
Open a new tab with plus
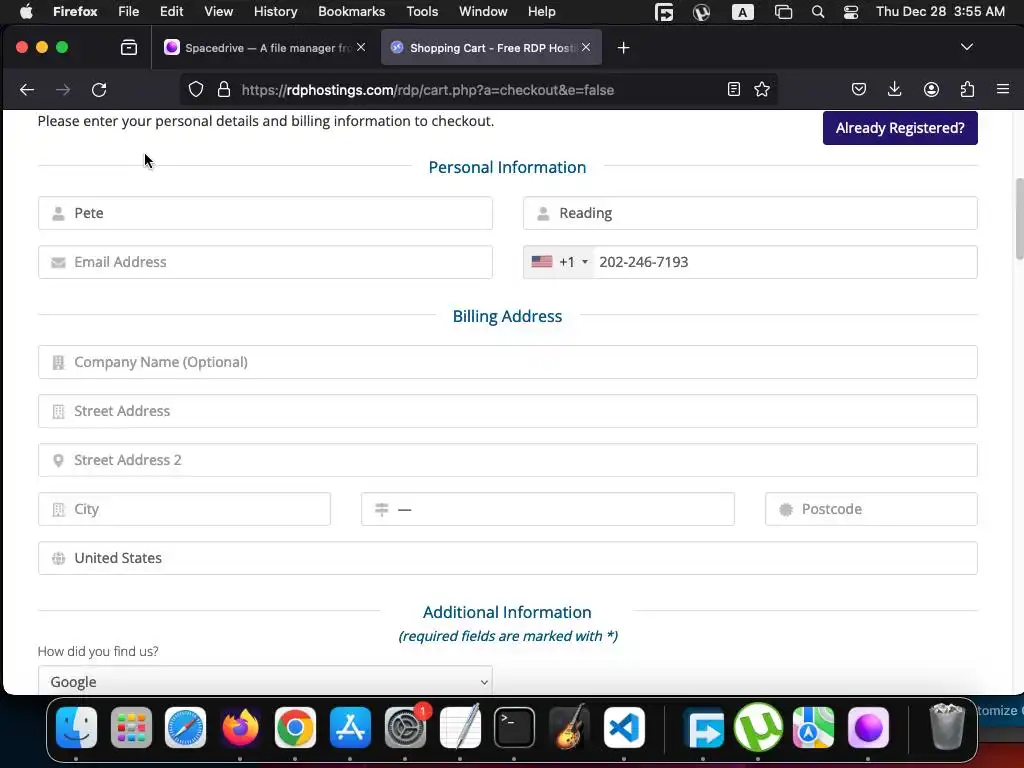click(x=624, y=48)
